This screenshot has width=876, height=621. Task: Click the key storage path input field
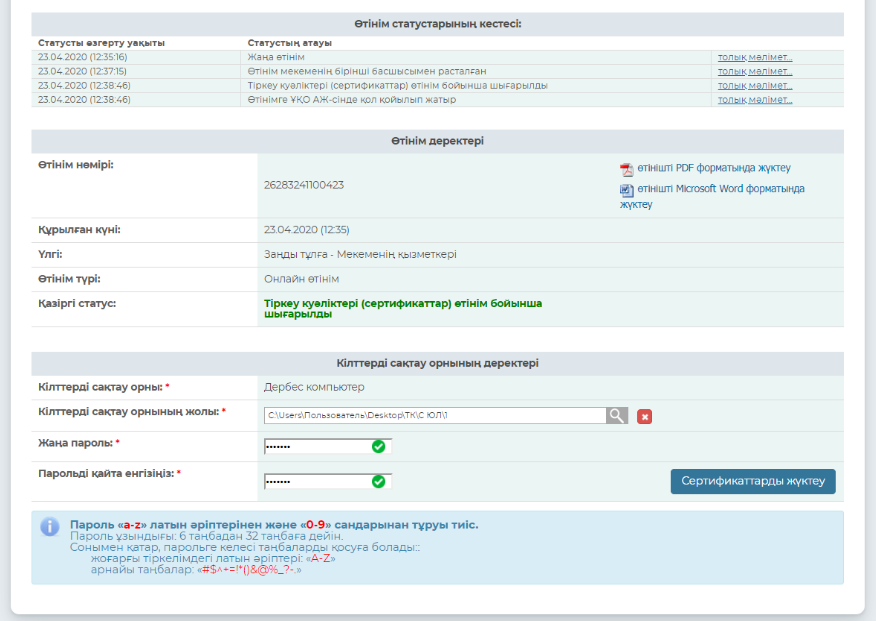pos(434,415)
